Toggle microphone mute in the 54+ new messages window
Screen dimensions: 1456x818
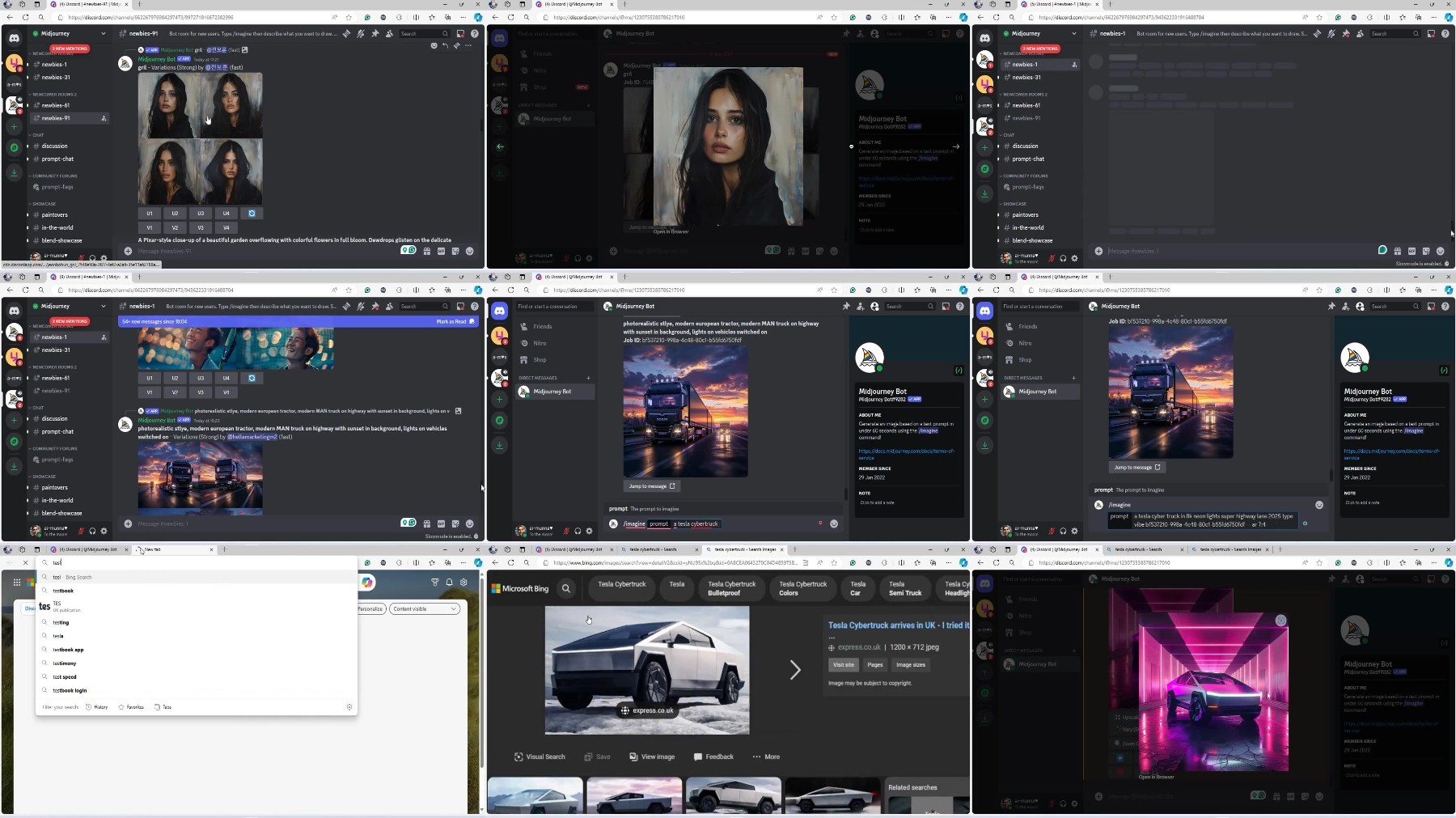click(x=81, y=531)
